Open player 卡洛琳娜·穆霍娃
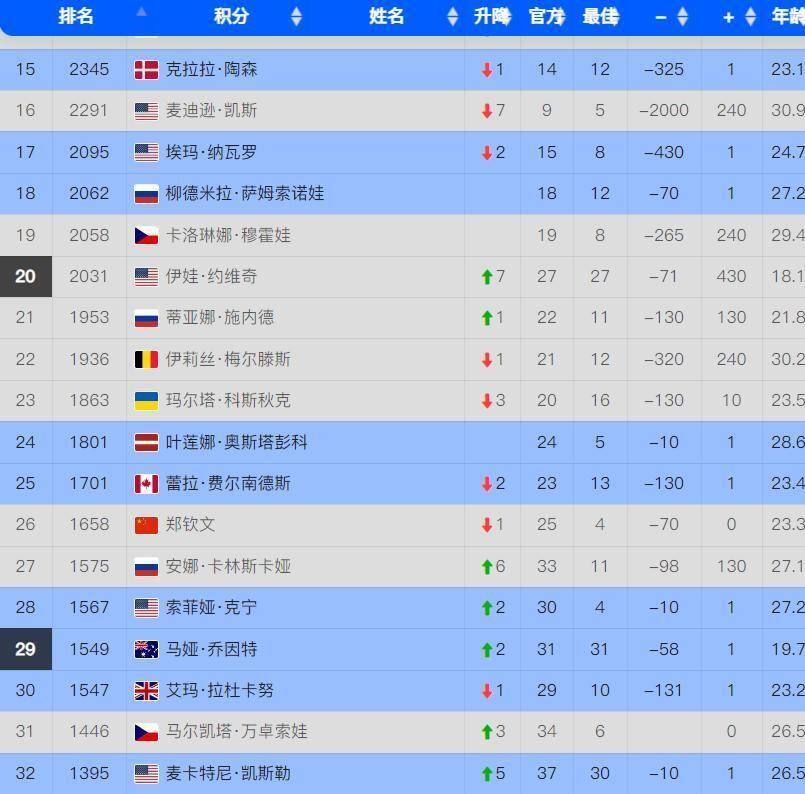 click(x=228, y=235)
